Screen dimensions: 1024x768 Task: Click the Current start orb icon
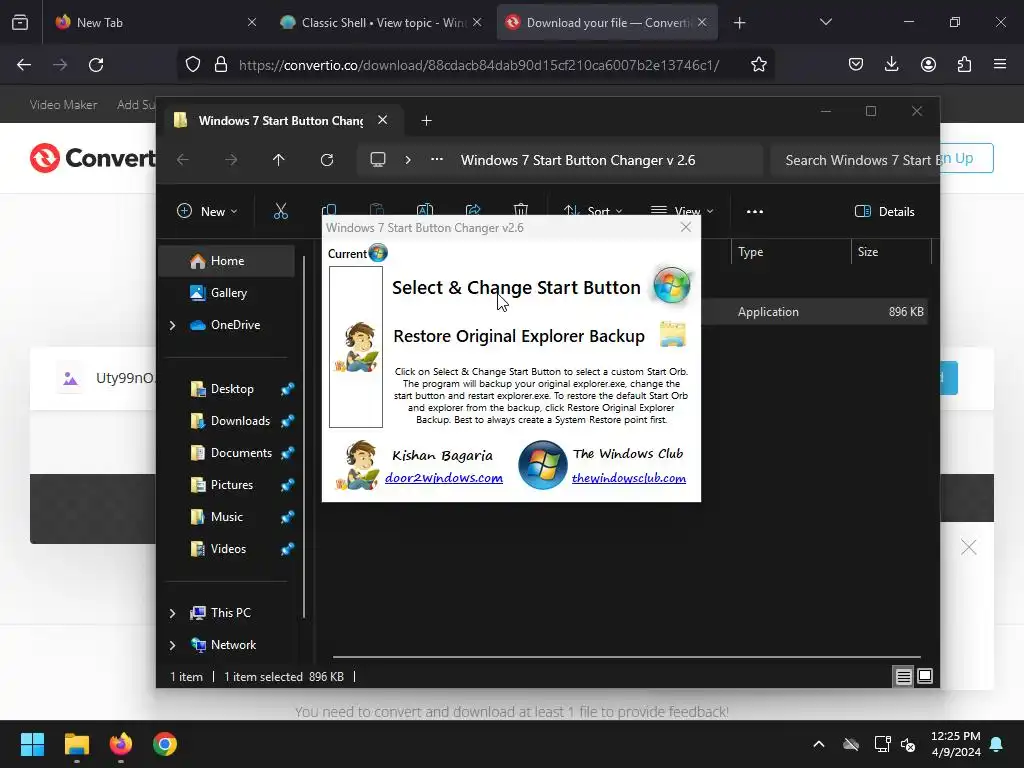(378, 253)
